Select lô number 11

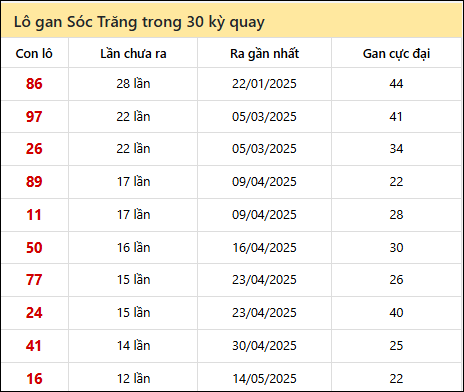[x=34, y=215]
